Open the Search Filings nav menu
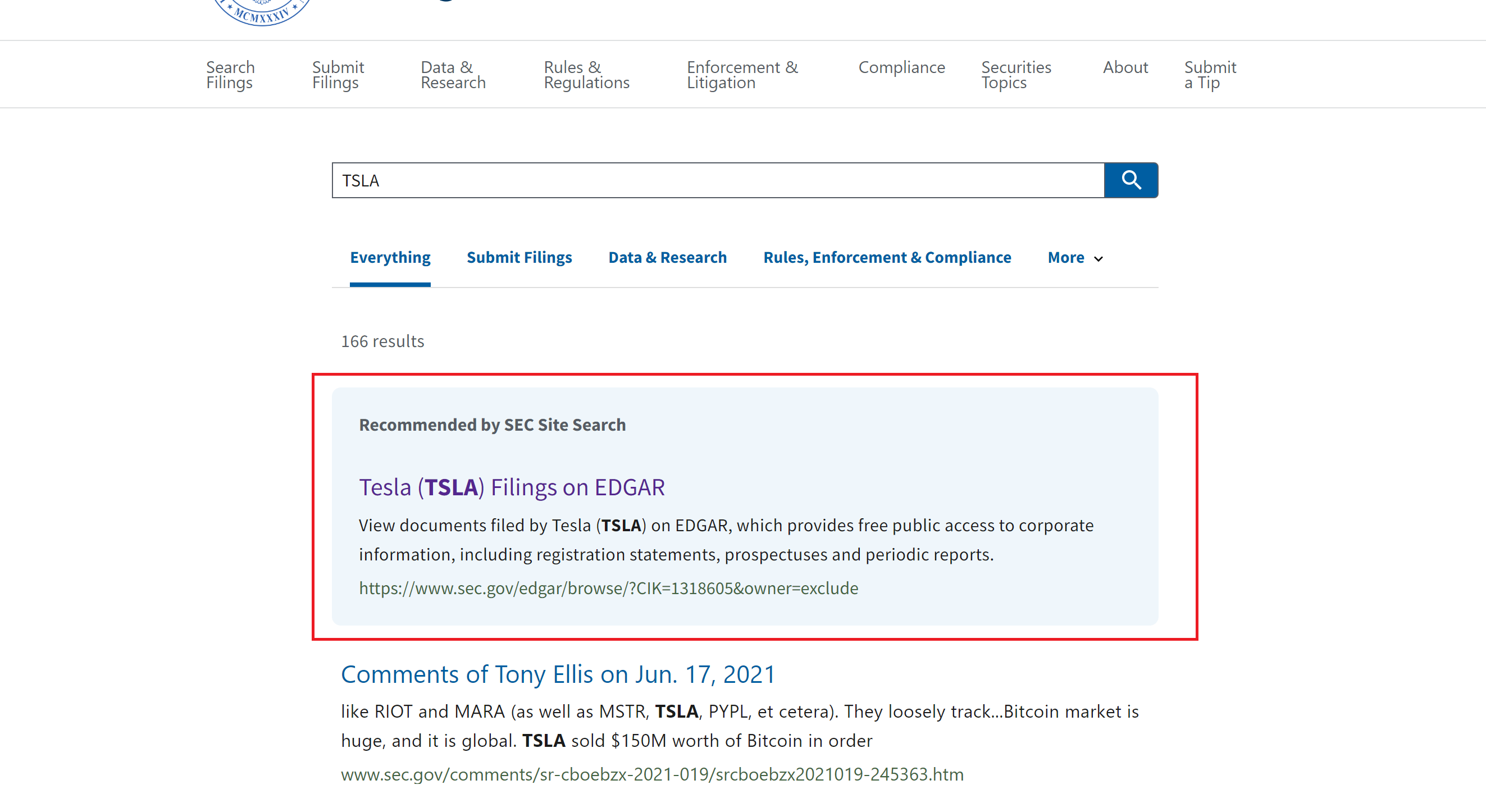1486x812 pixels. pyautogui.click(x=230, y=74)
